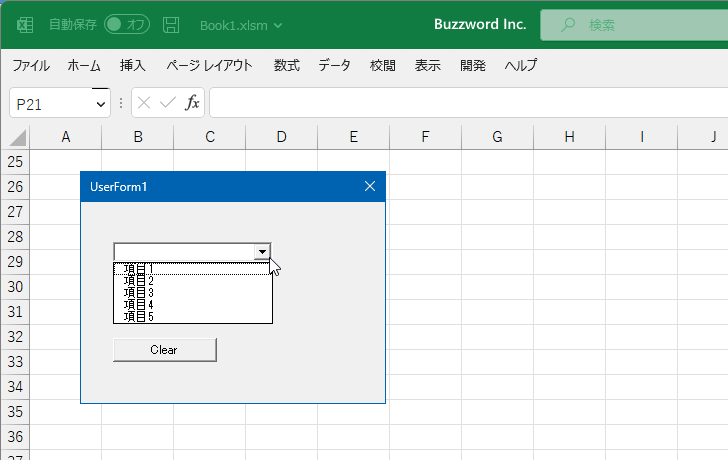Open the ページ レイアウト ribbon tab
This screenshot has height=460, width=728.
tap(209, 65)
